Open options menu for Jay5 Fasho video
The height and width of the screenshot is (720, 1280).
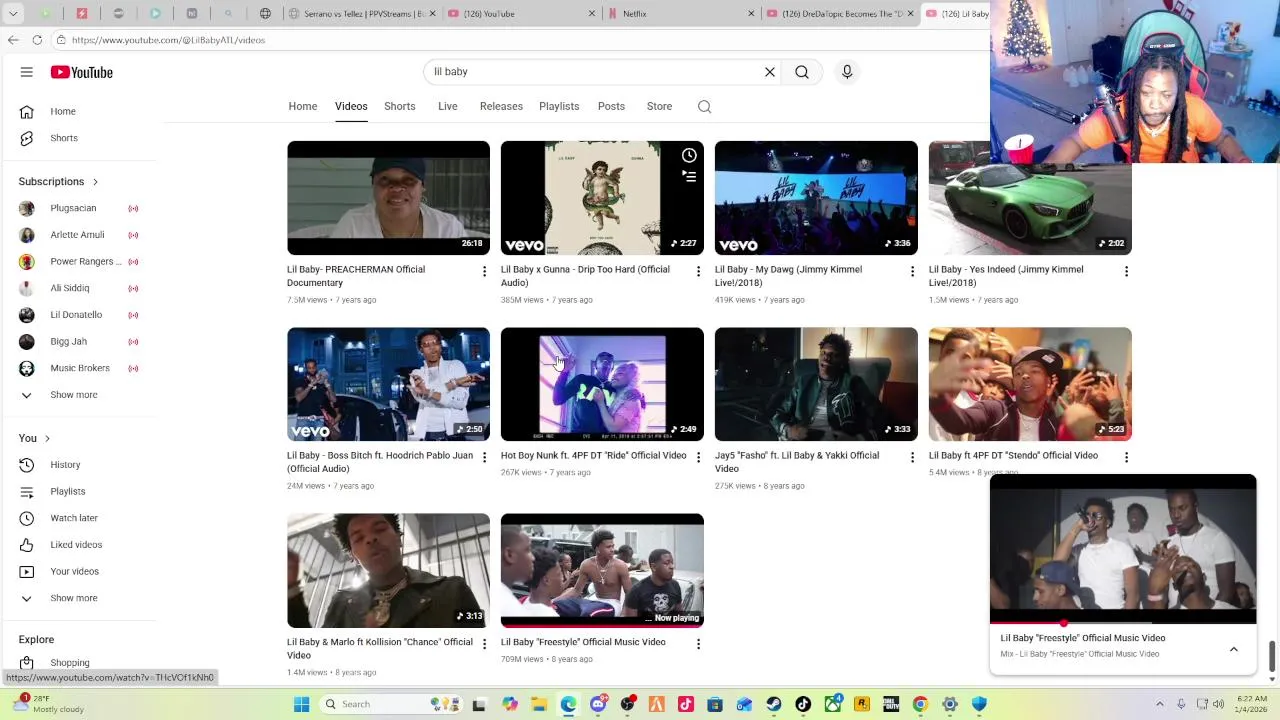[x=912, y=458]
